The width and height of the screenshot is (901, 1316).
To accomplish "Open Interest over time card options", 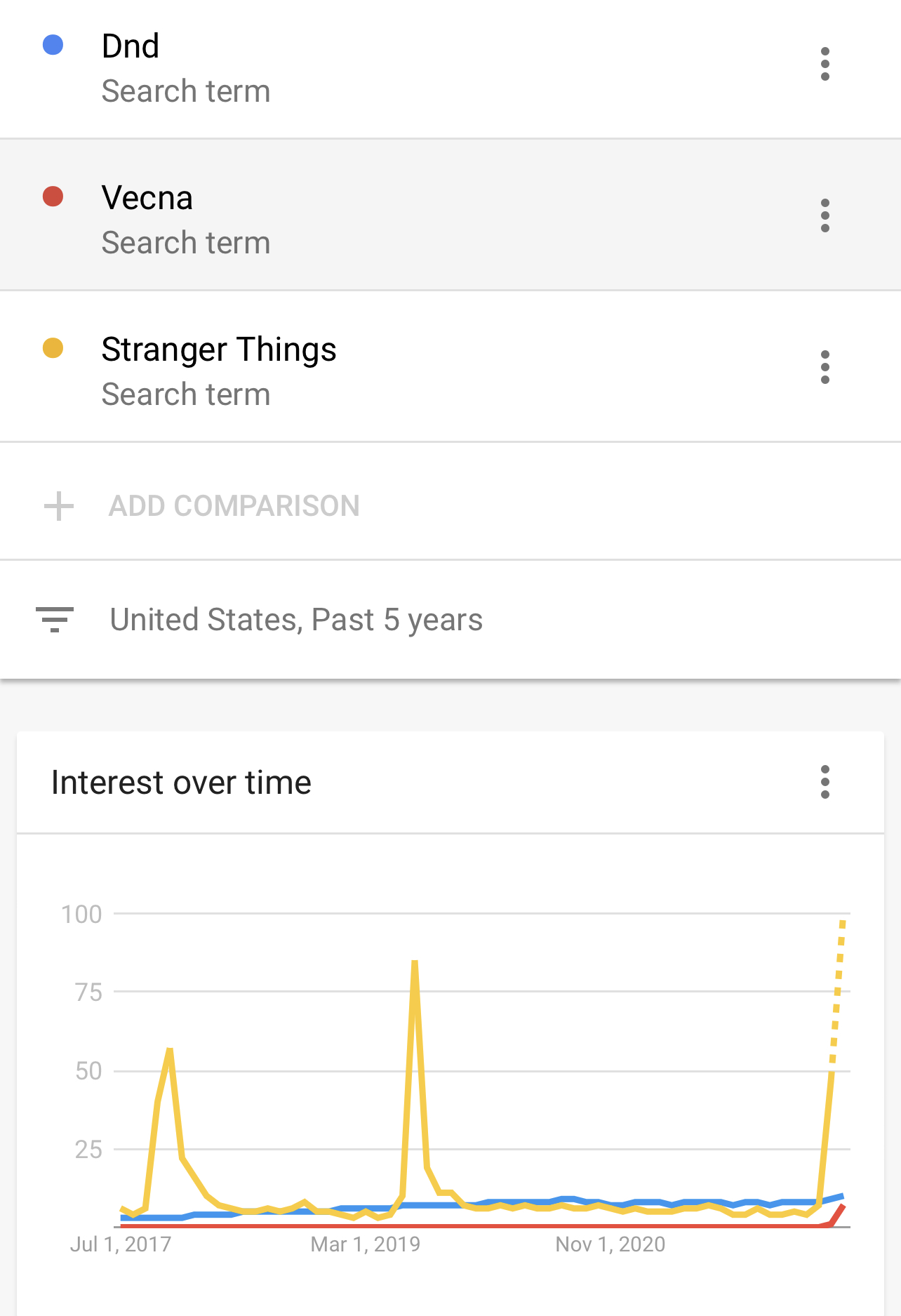I will pos(825,782).
